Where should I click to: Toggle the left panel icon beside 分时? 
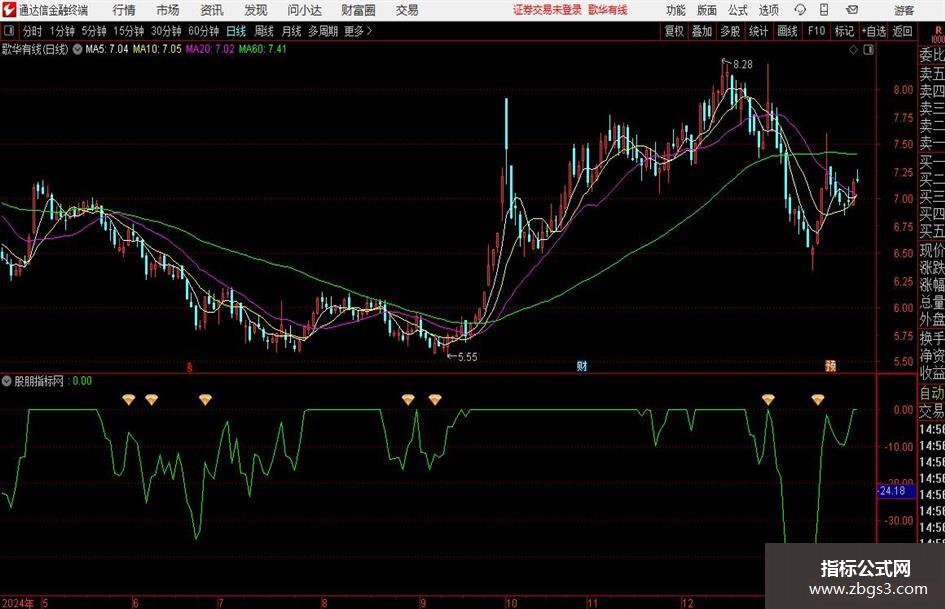pyautogui.click(x=9, y=31)
